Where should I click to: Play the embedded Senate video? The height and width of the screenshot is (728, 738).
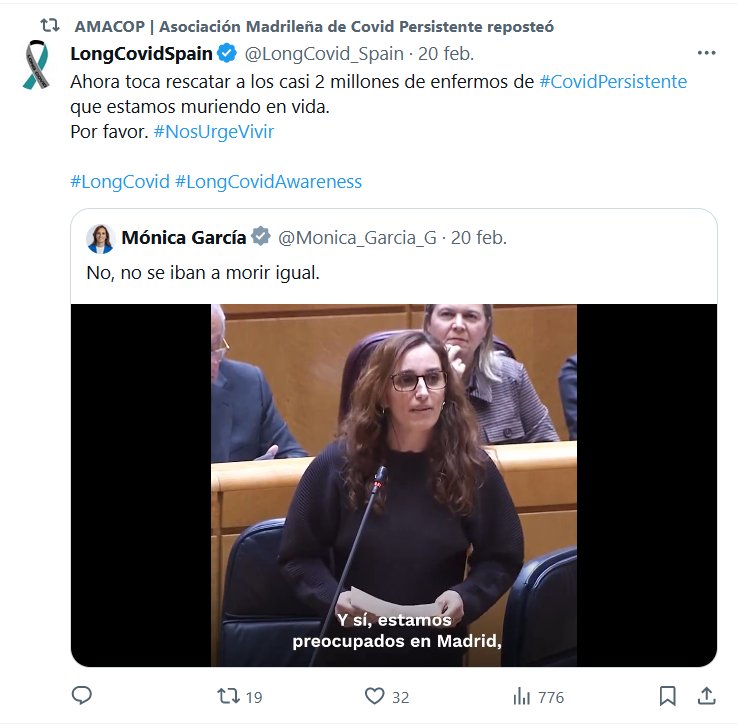pos(394,485)
